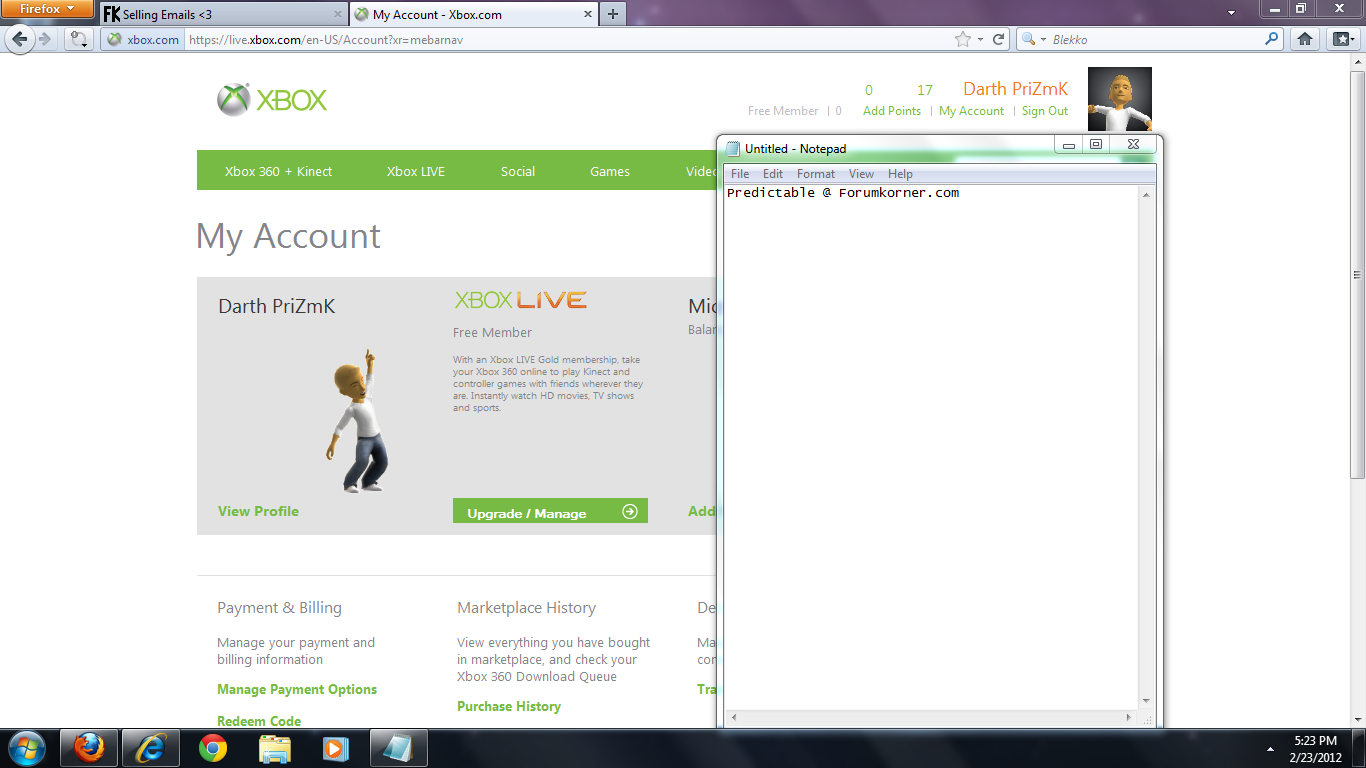Select the Notepad taskbar button
Screen dimensions: 1366x768
399,748
